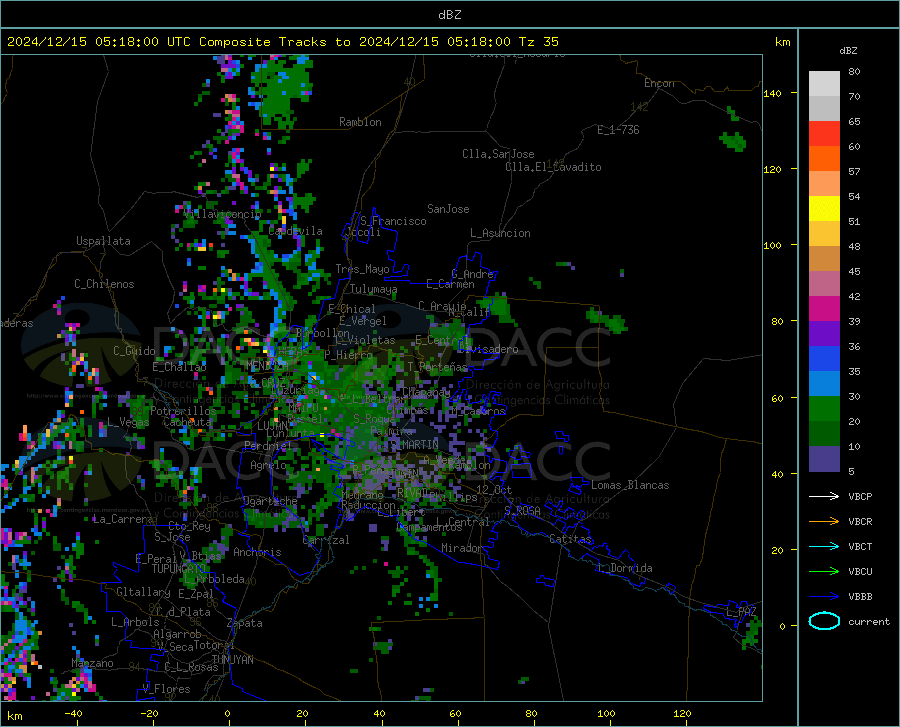
Task: Click the 'Catitas' map label
Action: point(570,539)
